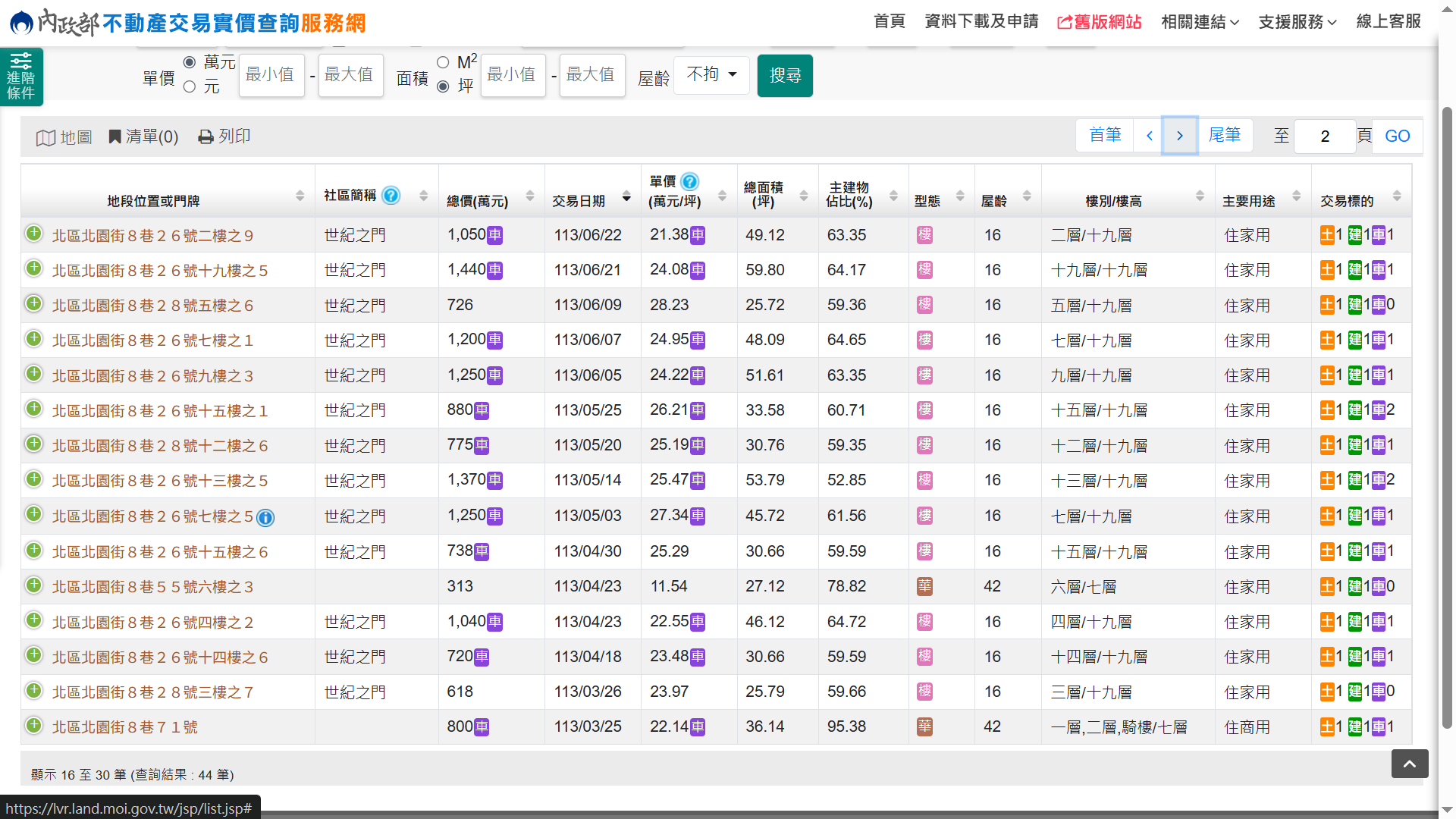Click 面積 最大值 input field

click(592, 75)
